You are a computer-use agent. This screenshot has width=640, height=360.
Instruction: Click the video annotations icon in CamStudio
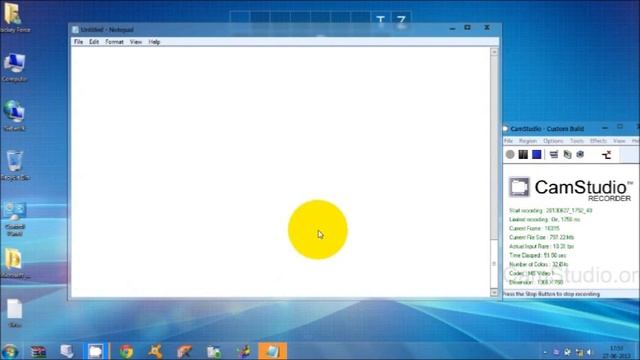point(580,155)
